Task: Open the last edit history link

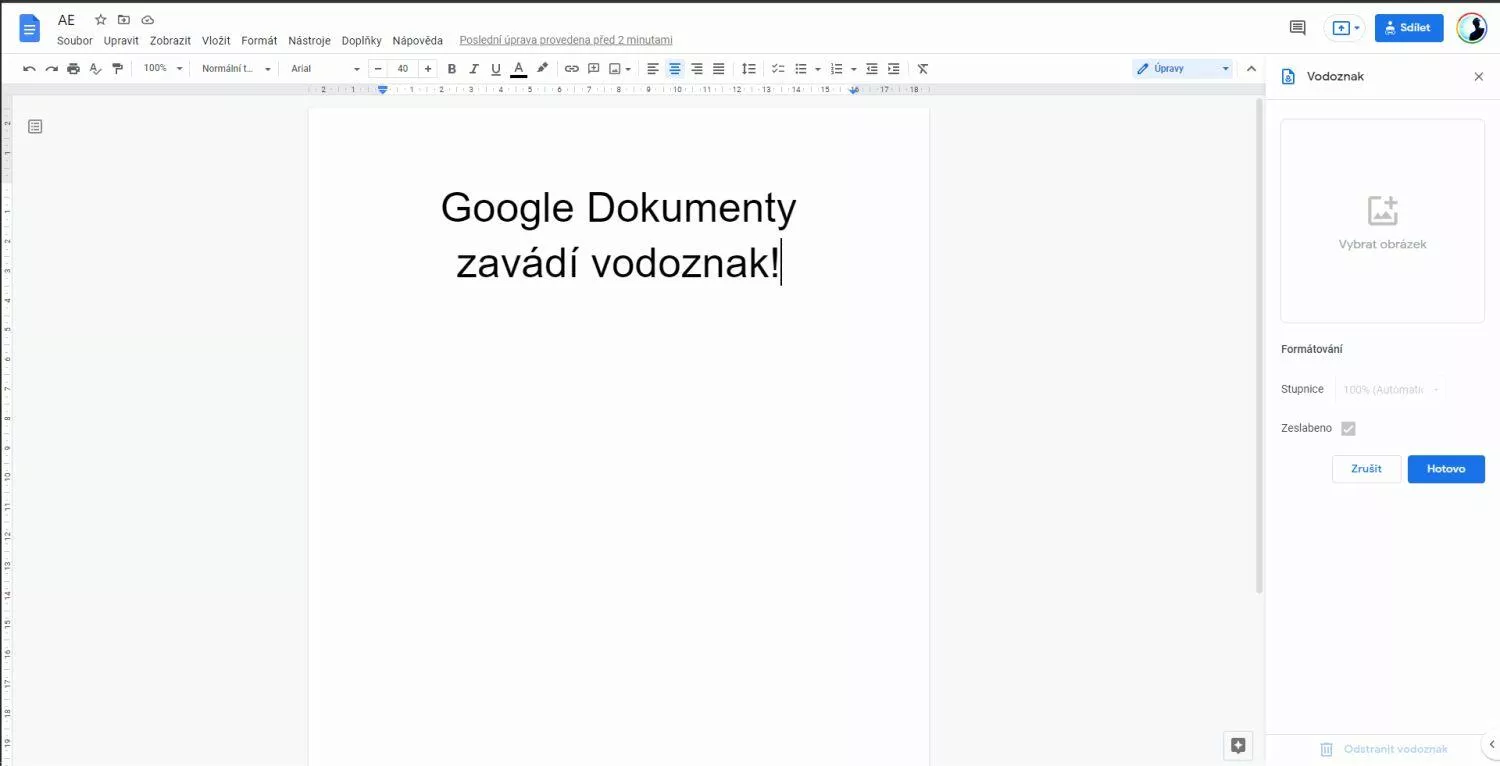Action: (x=566, y=41)
